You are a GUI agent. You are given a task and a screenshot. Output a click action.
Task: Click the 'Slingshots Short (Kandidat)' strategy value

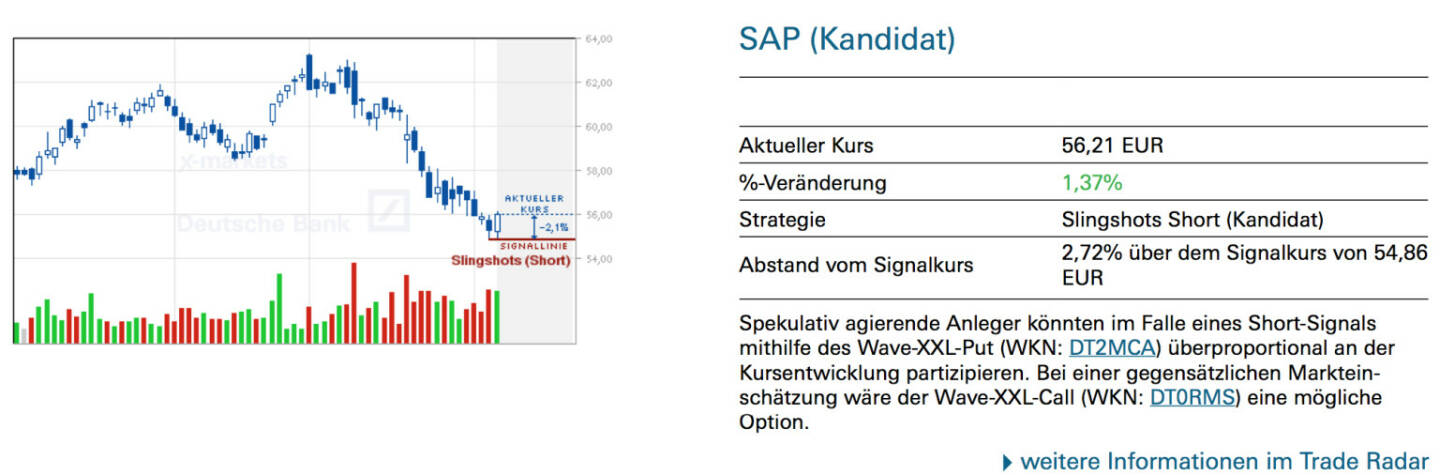pos(1192,220)
